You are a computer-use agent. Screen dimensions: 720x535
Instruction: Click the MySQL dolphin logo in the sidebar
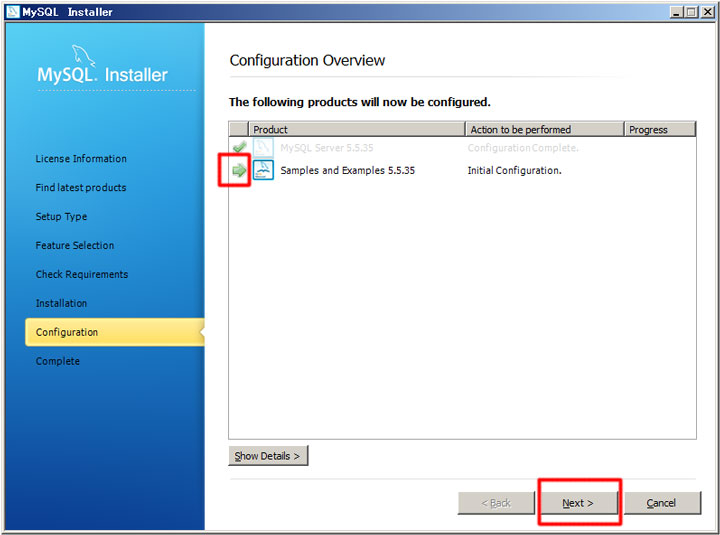pos(83,56)
